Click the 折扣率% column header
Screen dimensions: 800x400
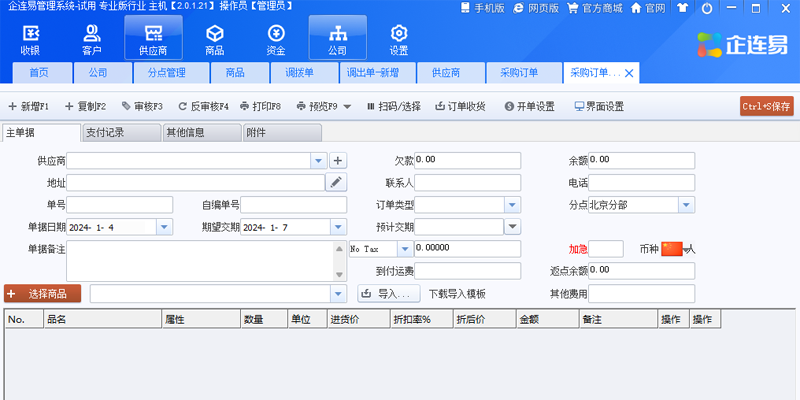point(422,319)
